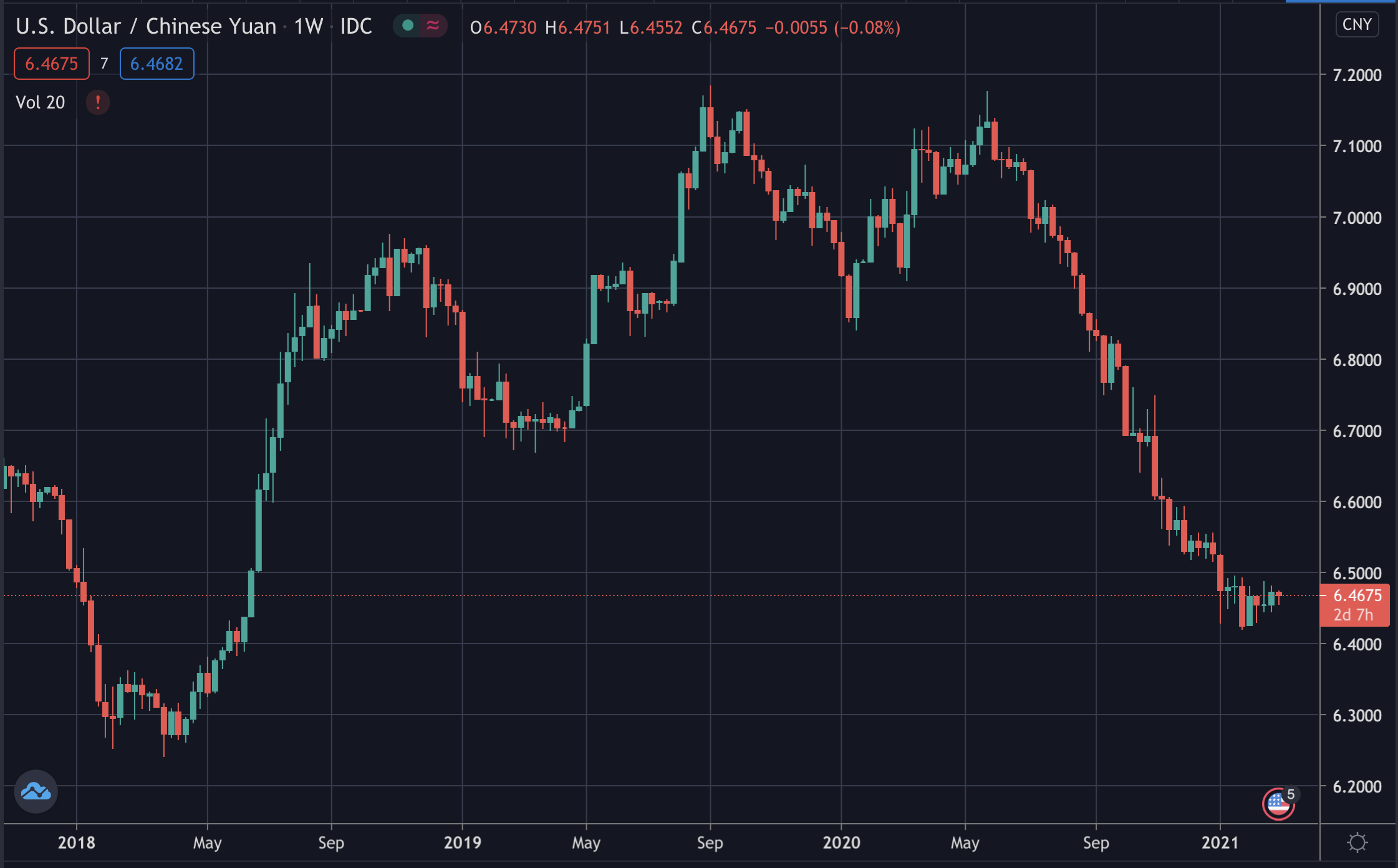Click the 7.2000 price axis label
1398x868 pixels.
coord(1357,75)
